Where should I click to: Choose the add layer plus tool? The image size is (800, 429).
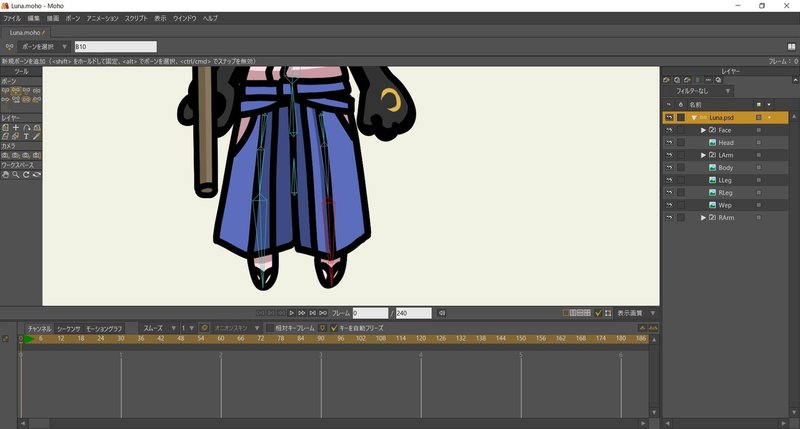16,128
